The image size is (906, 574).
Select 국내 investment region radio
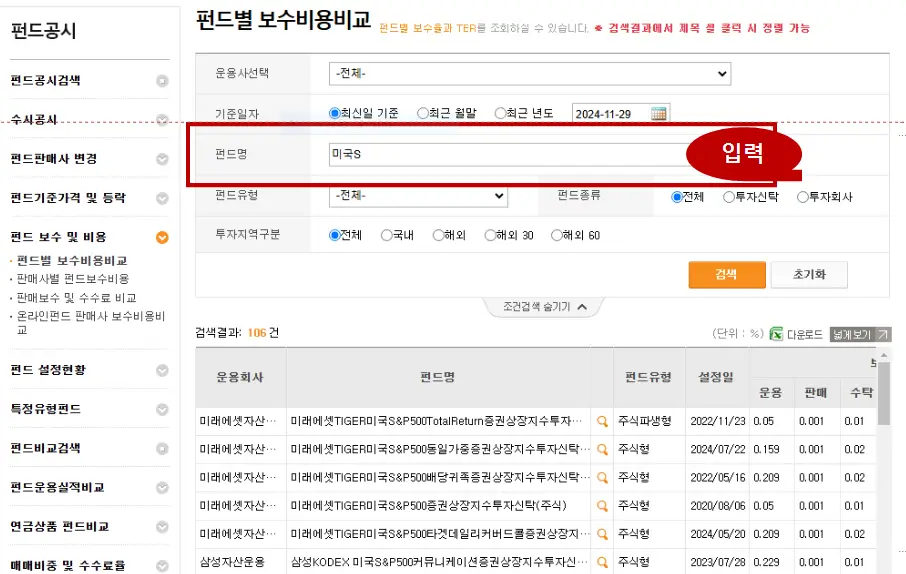(387, 235)
